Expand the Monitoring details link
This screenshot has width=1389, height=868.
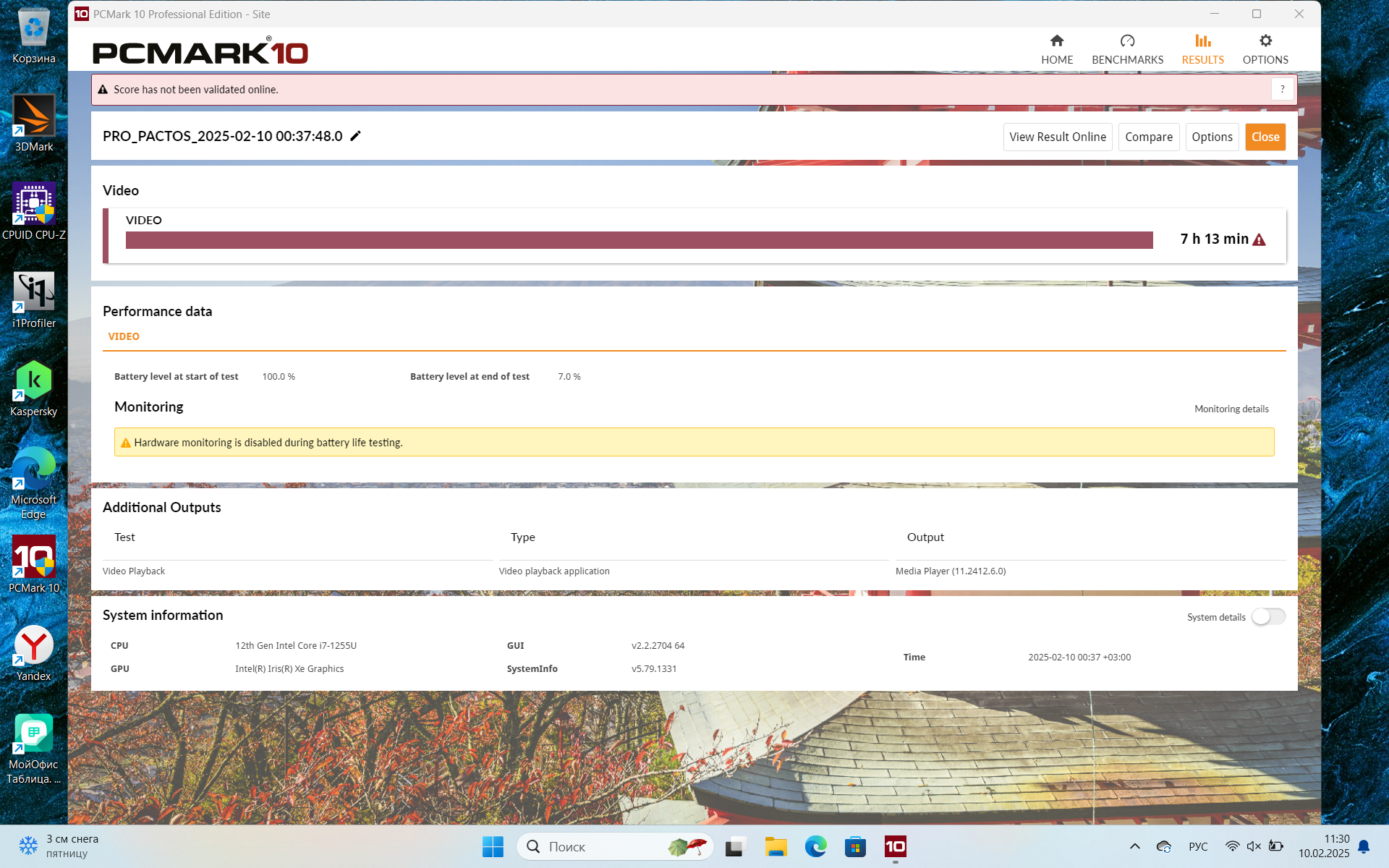pos(1231,409)
